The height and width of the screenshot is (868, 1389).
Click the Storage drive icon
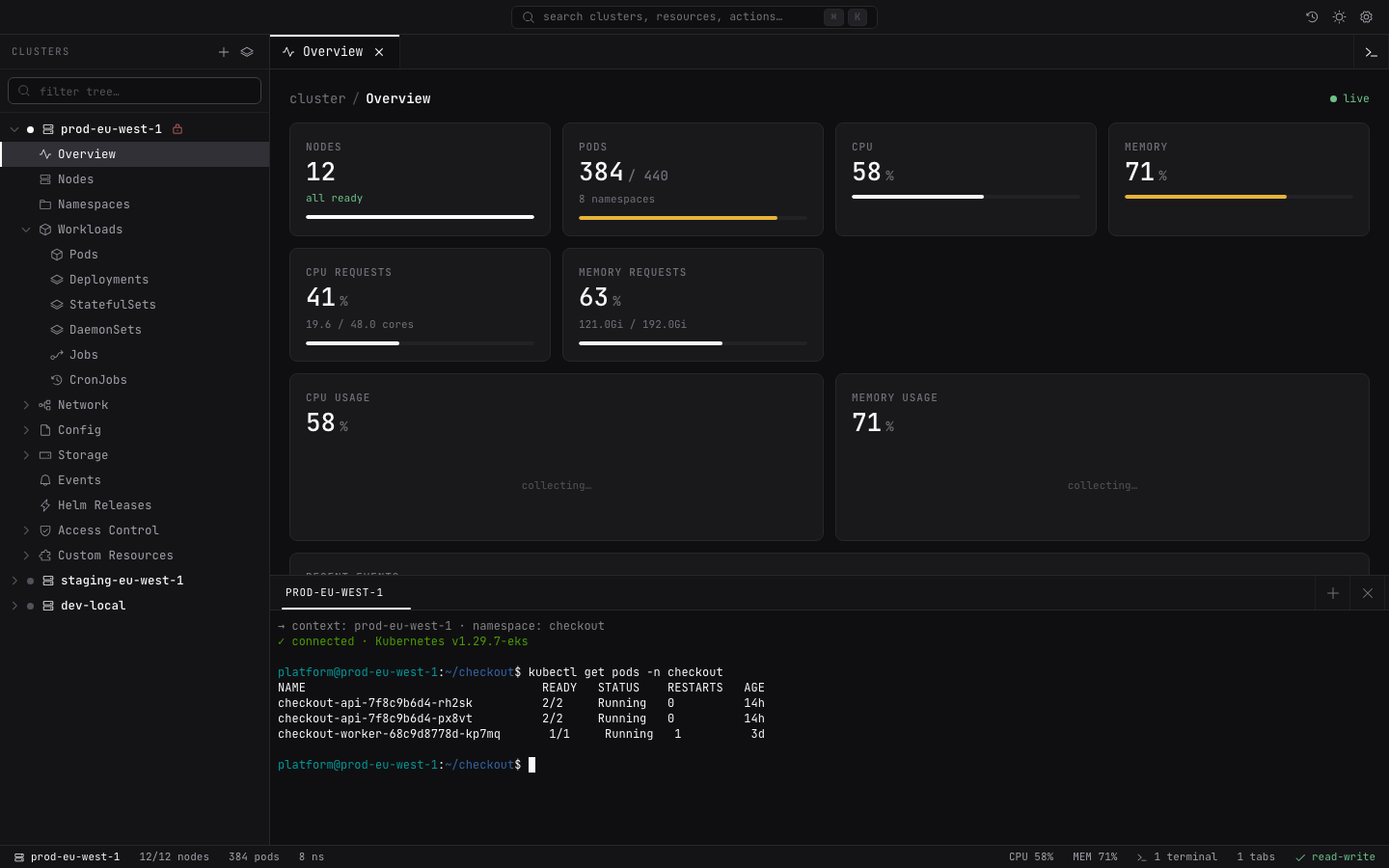(x=45, y=455)
